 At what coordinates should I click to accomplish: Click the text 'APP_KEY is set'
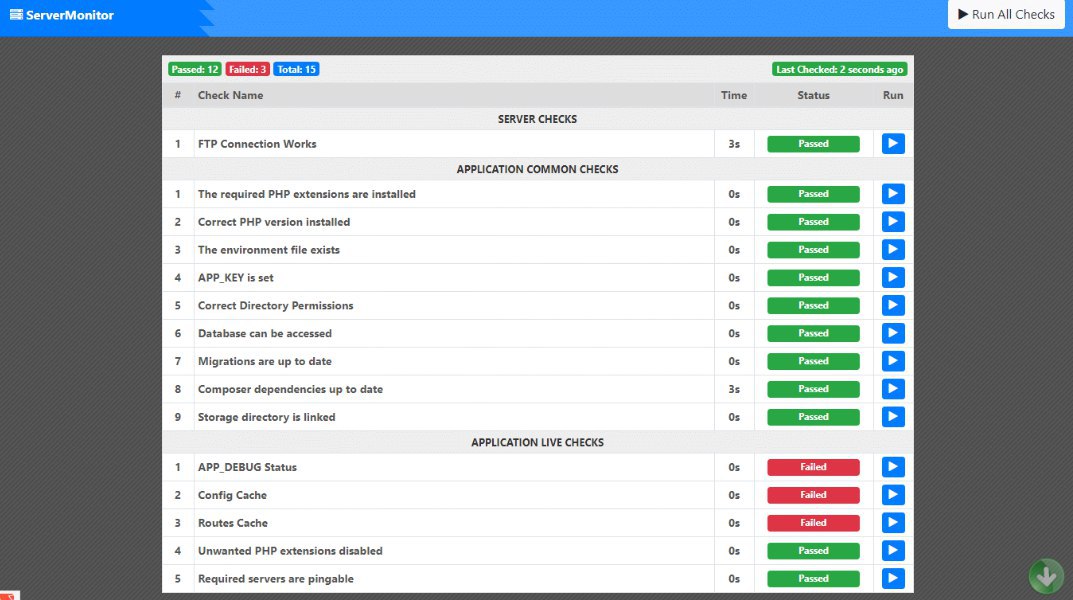(x=235, y=278)
